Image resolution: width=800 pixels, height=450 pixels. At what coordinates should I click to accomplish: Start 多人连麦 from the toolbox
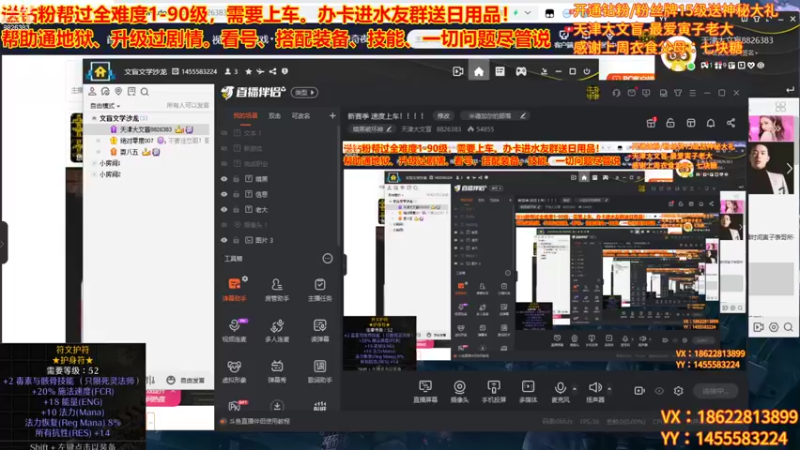pyautogui.click(x=277, y=330)
